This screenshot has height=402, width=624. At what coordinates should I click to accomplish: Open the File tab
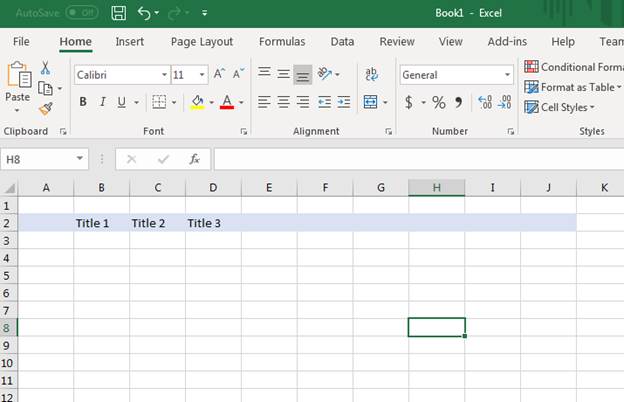coord(21,41)
